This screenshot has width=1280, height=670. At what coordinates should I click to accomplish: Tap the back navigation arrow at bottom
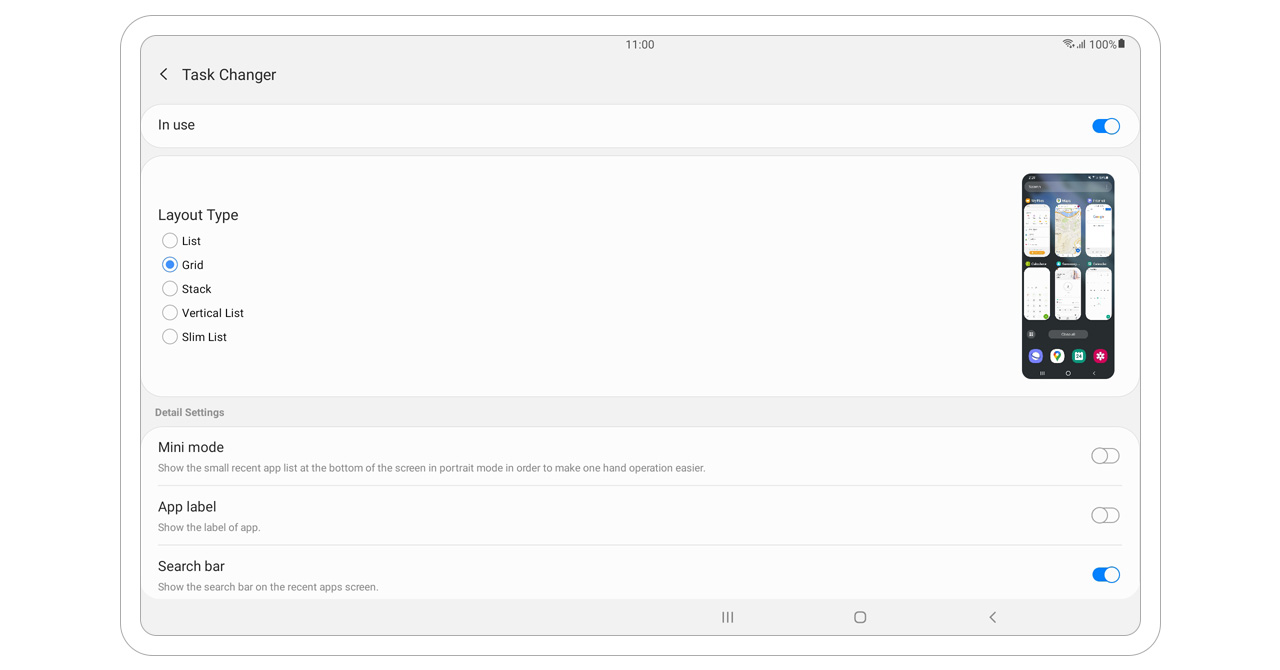point(992,617)
